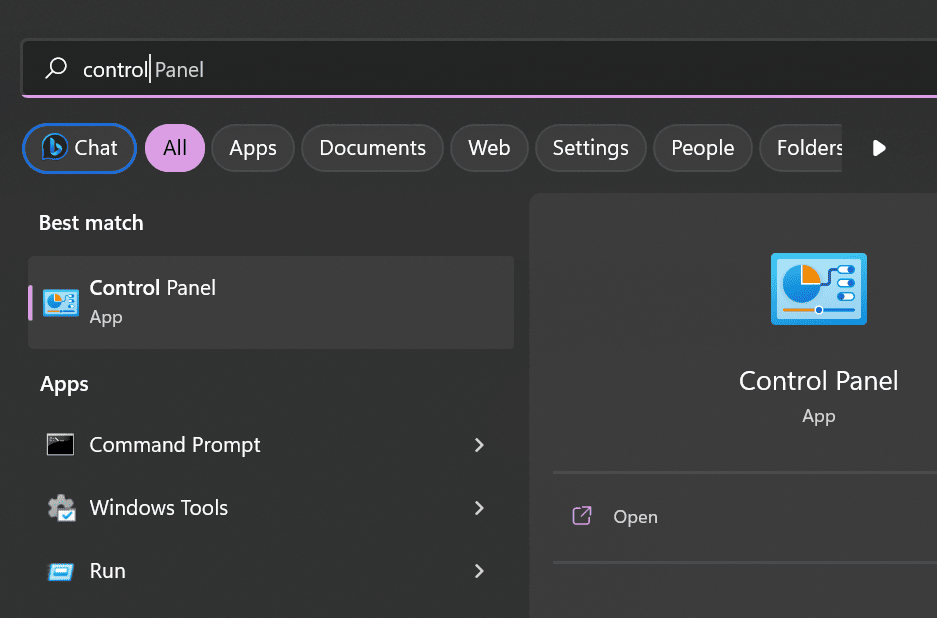Open Bing Chat
The image size is (937, 618).
(x=79, y=148)
